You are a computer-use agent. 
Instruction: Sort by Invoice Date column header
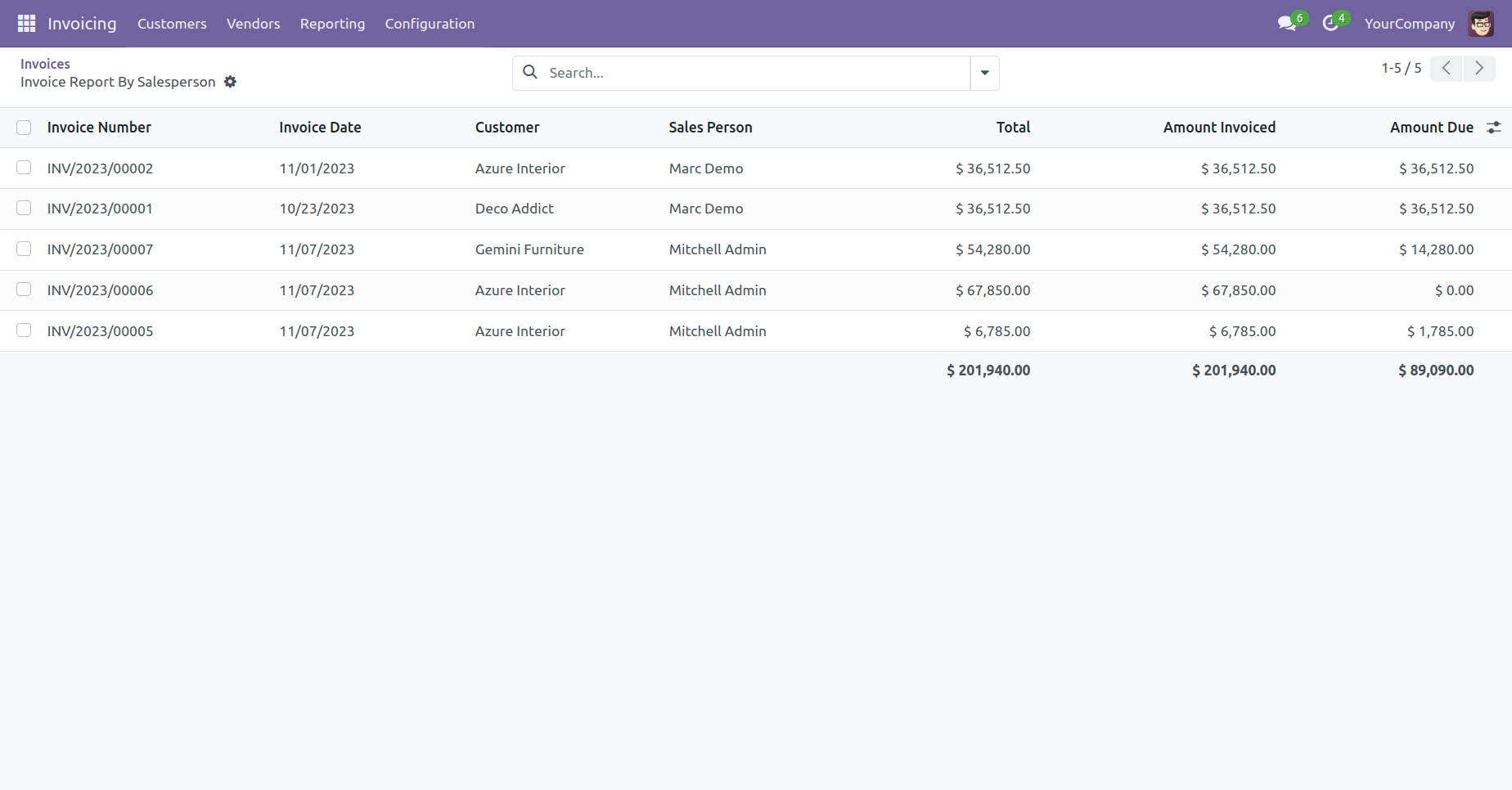tap(320, 128)
